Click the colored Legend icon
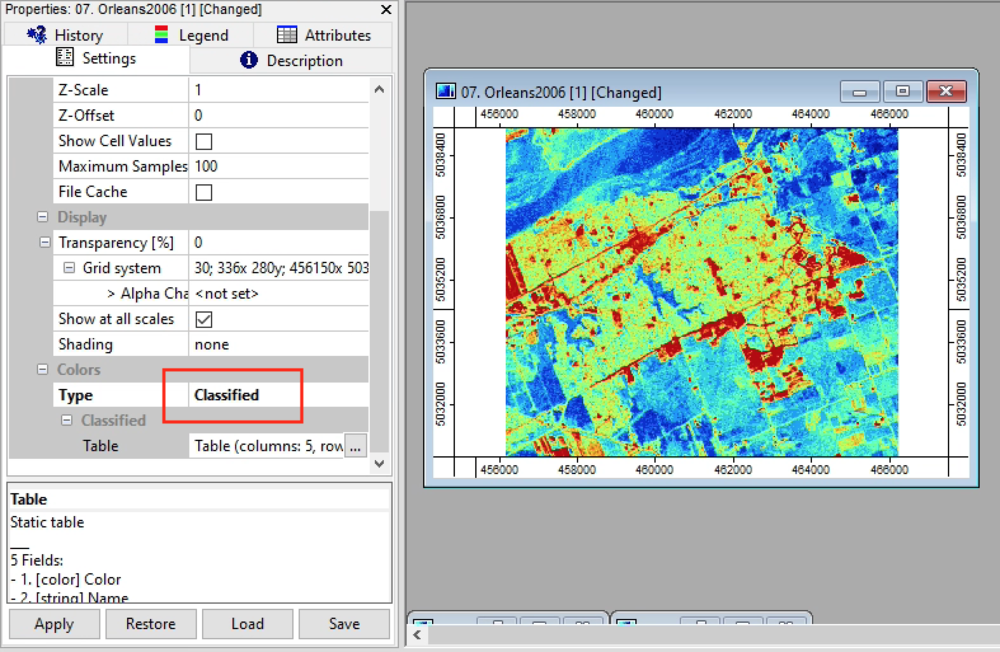Screen dimensions: 1000x652 click(x=162, y=34)
